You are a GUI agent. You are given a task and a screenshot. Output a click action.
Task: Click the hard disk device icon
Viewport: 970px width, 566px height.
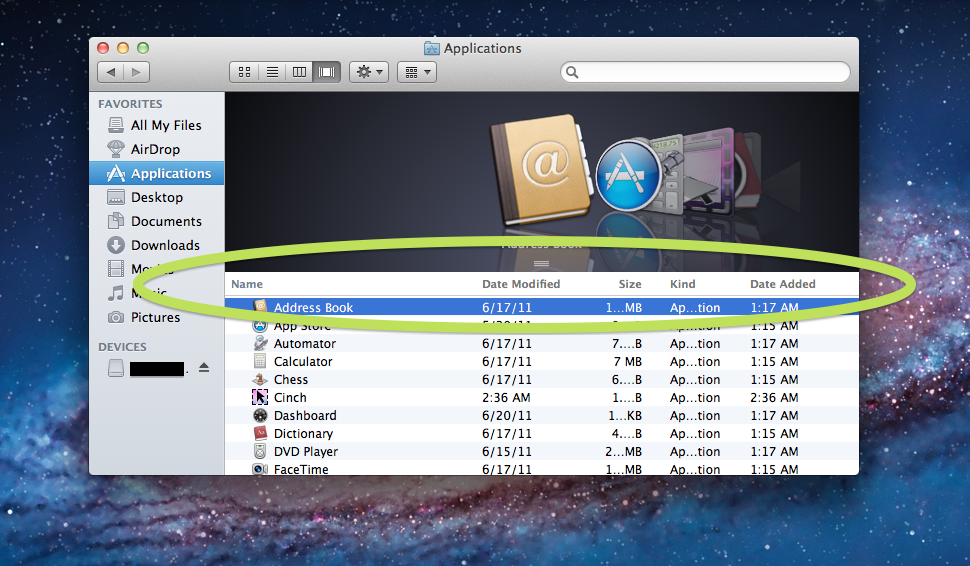(x=116, y=368)
